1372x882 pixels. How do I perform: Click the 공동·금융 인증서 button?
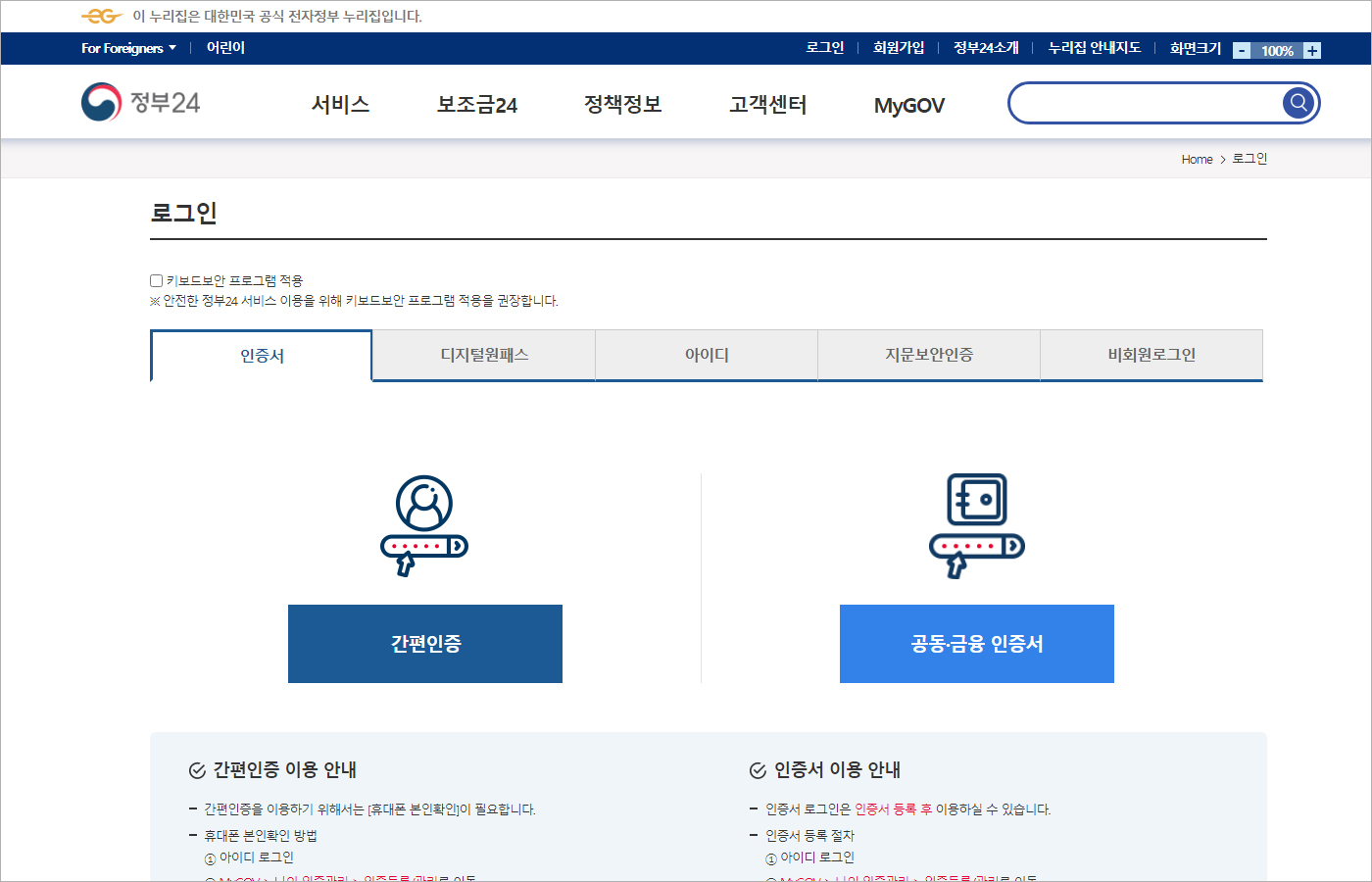pyautogui.click(x=977, y=644)
